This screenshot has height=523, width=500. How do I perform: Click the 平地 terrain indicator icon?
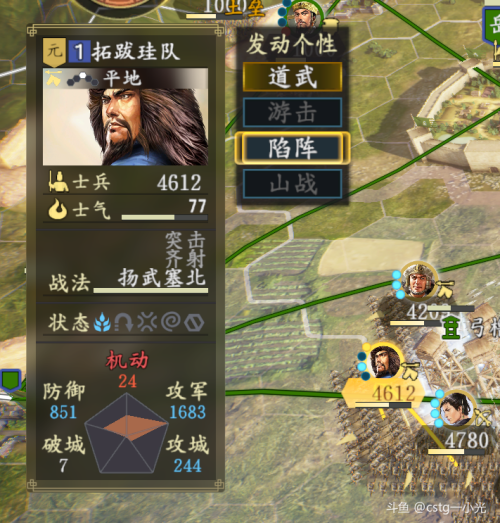coord(82,79)
